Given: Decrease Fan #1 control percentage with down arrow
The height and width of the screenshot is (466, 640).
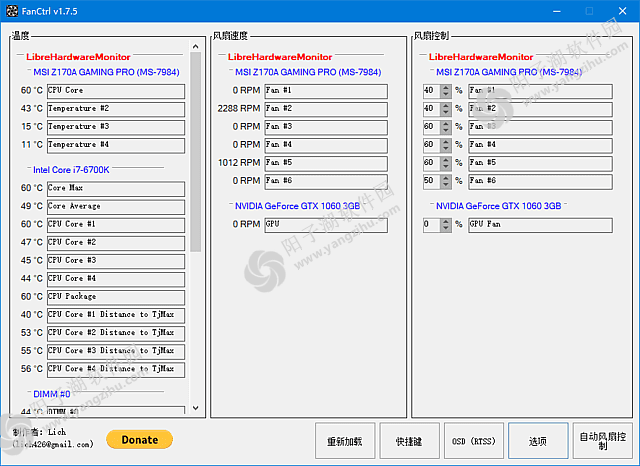Looking at the screenshot, I should (446, 94).
